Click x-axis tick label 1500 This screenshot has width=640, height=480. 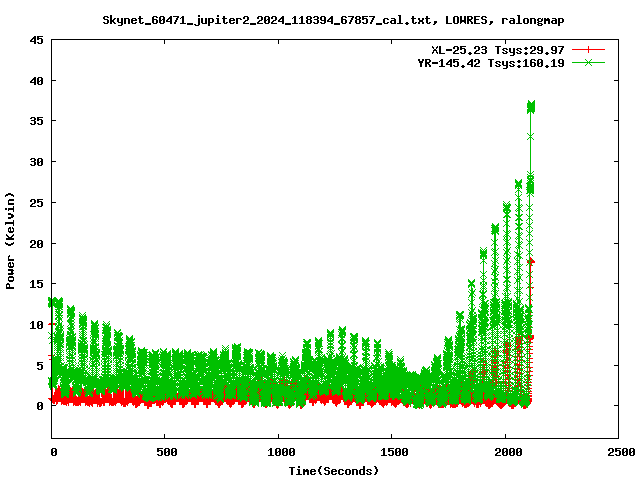[394, 452]
